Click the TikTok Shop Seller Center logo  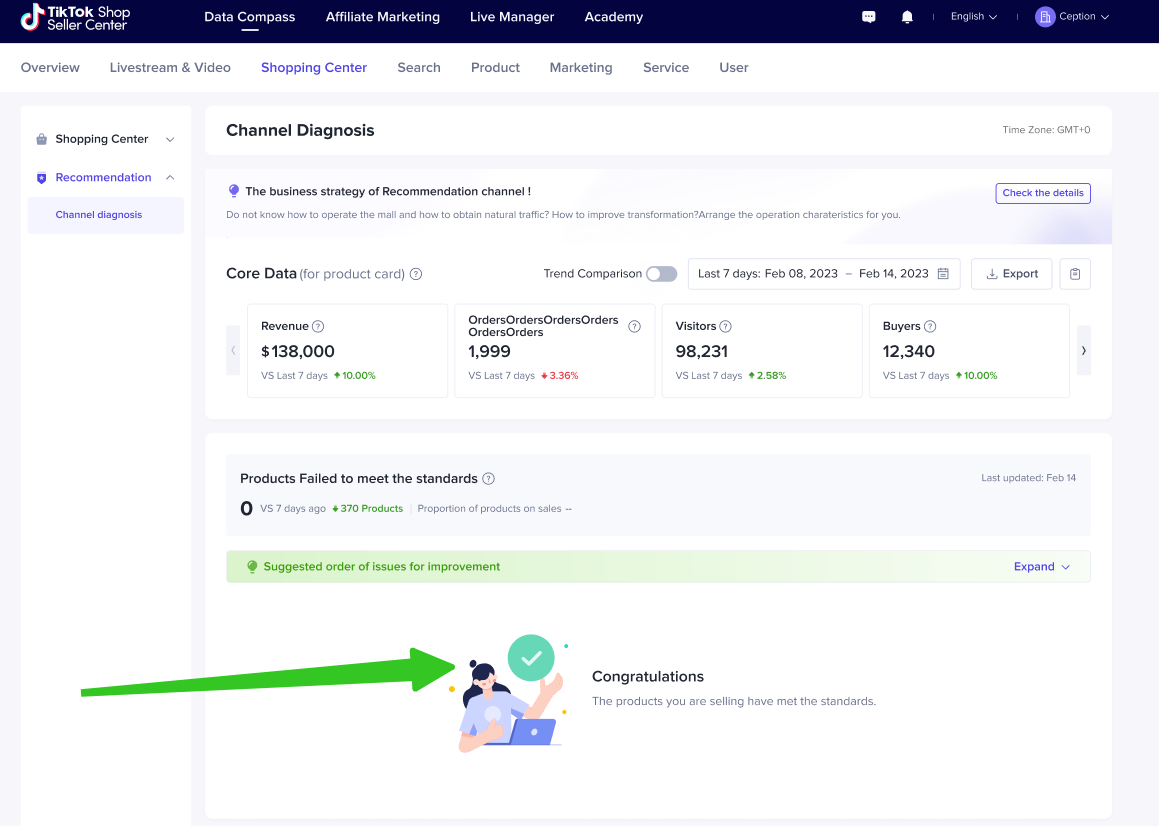(x=76, y=17)
